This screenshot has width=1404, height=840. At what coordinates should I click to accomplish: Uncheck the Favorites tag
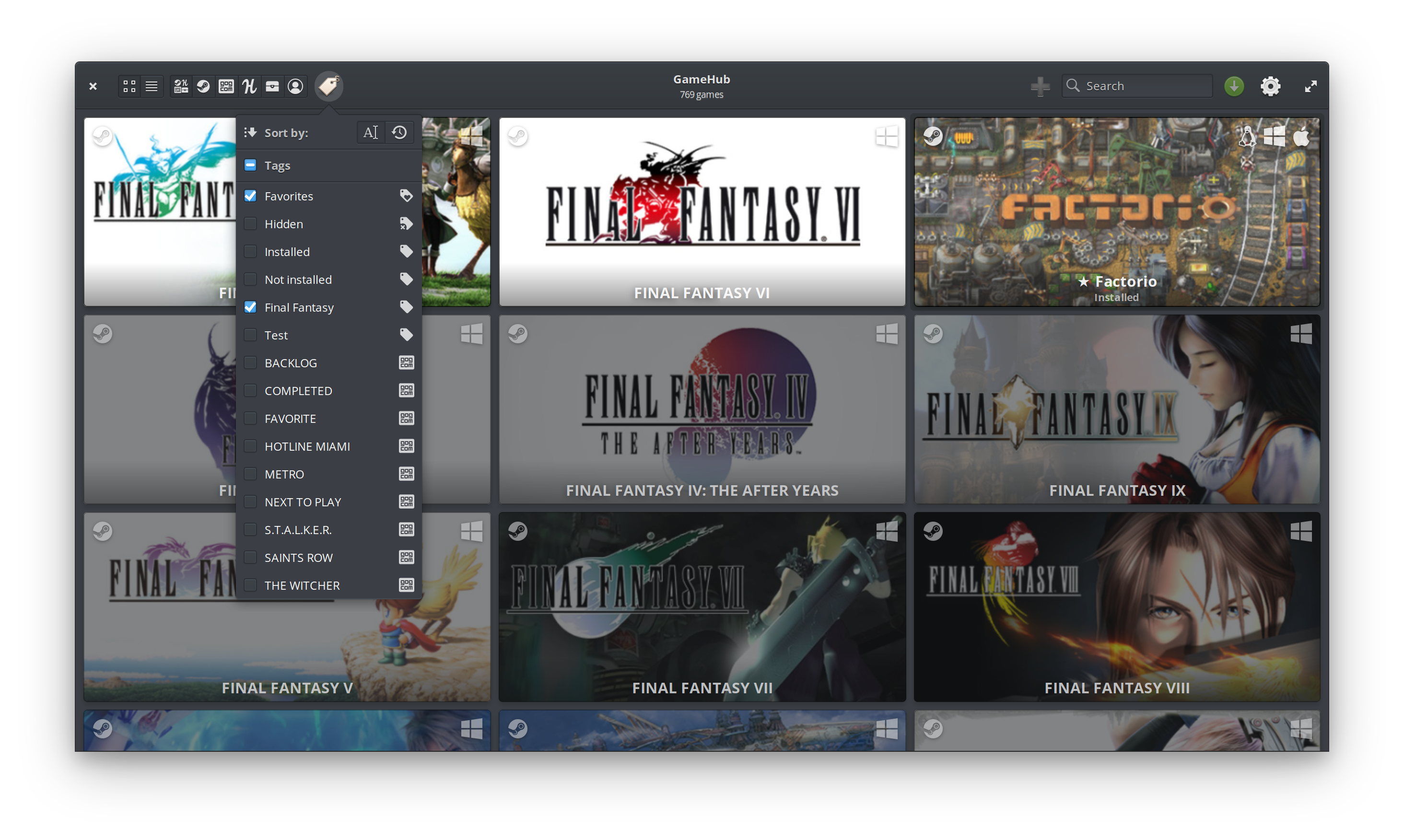click(x=250, y=196)
